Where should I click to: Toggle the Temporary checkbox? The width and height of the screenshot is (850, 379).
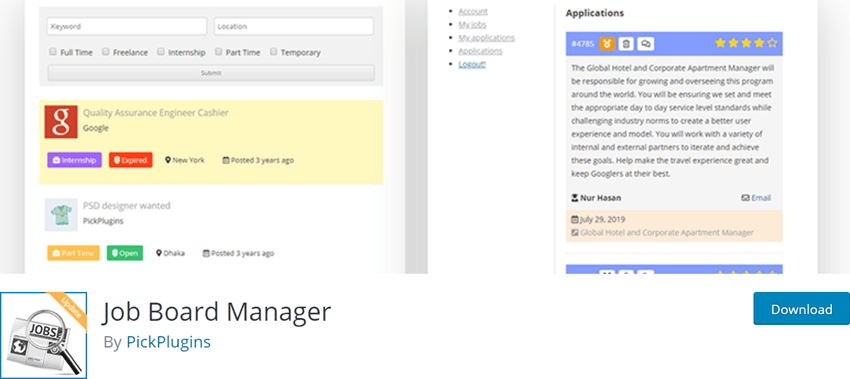point(274,52)
